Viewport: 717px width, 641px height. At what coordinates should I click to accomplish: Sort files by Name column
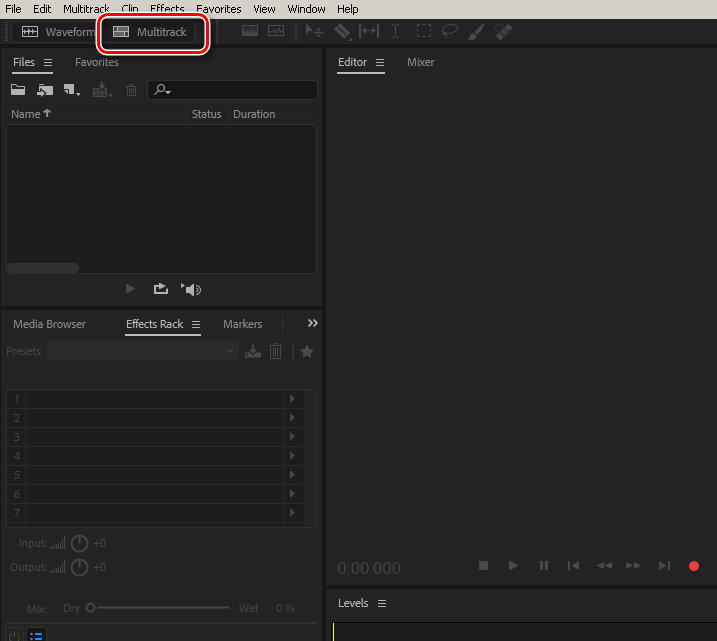point(31,114)
